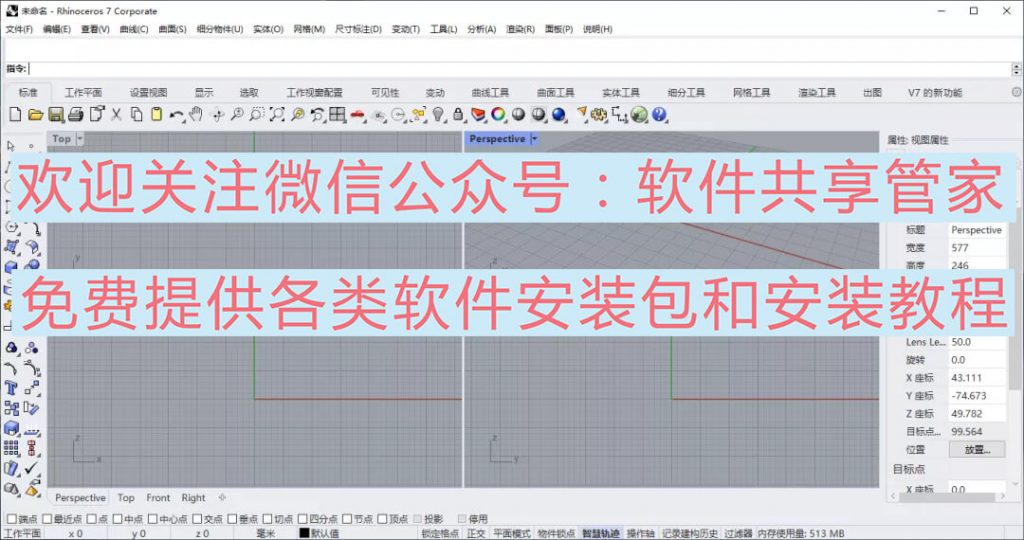
Task: Activate the Pan hand tool
Action: (x=196, y=115)
